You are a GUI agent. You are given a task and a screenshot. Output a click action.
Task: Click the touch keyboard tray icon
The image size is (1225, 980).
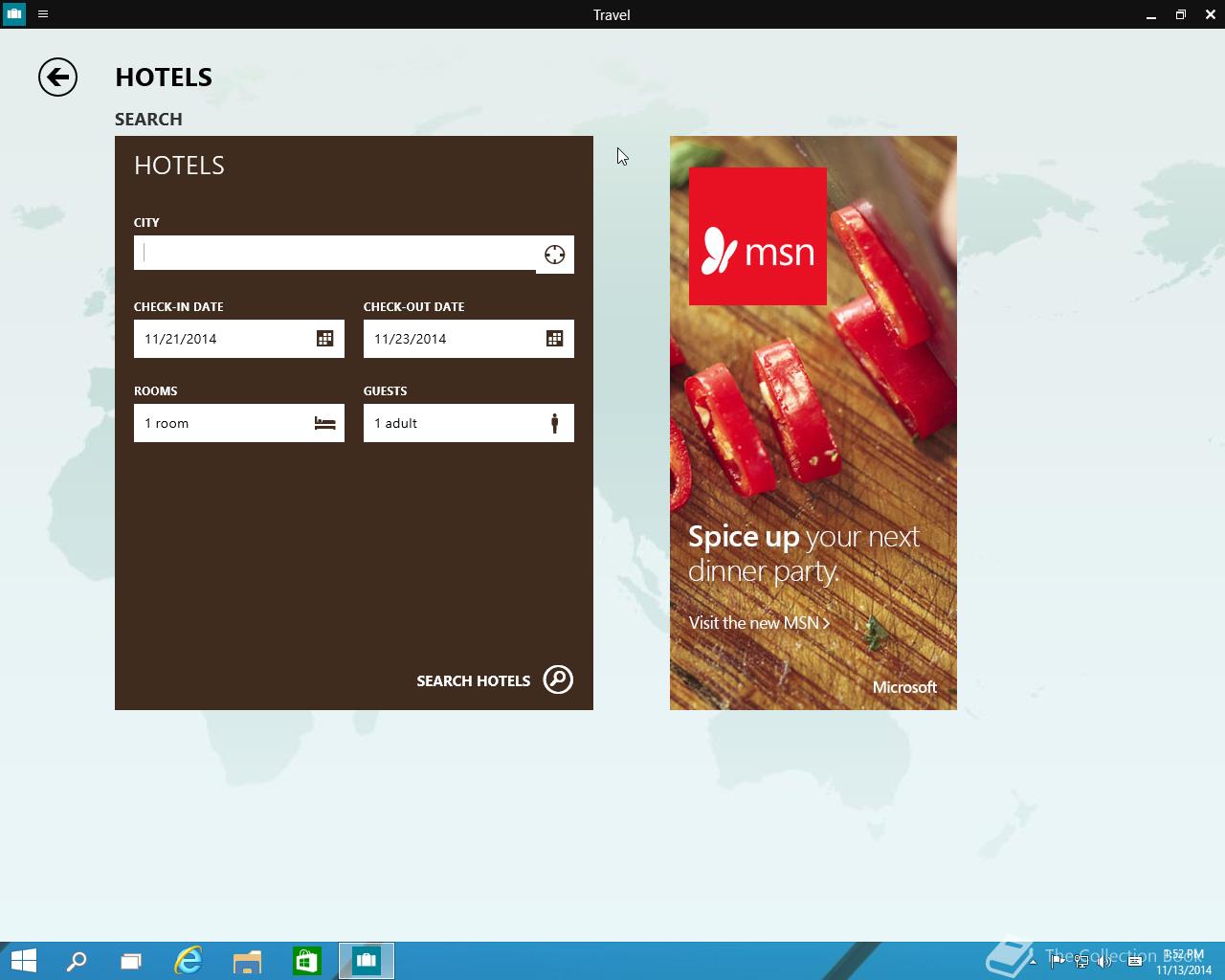tap(1136, 962)
